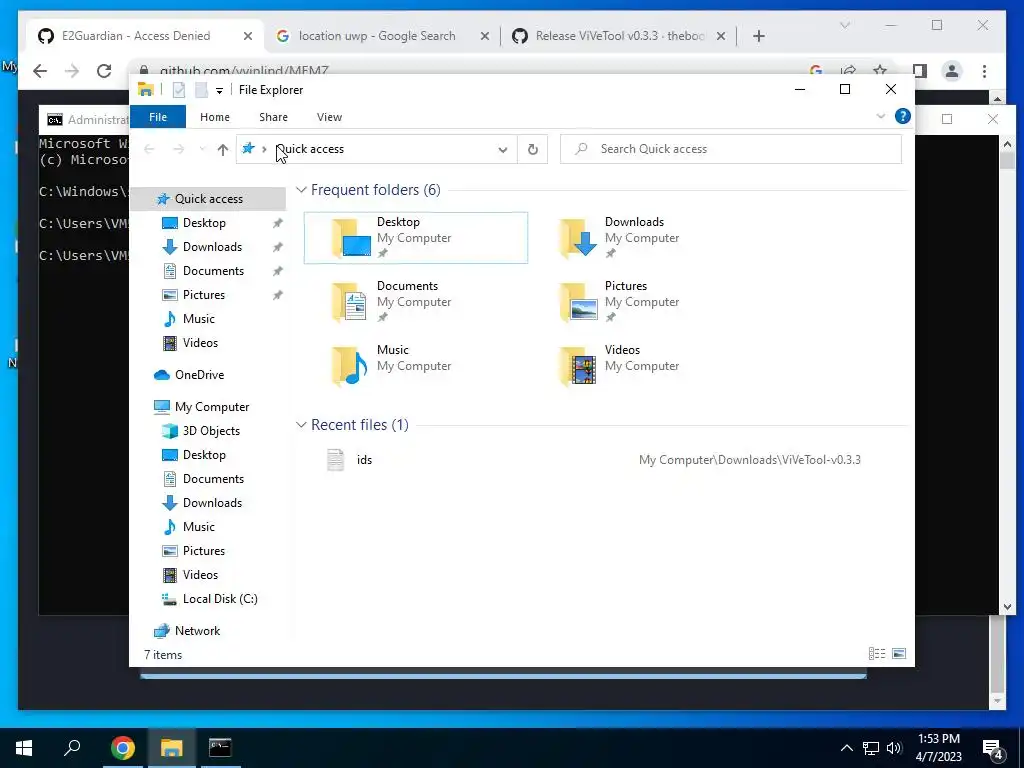
Task: Select Network in the navigation pane
Action: [197, 631]
